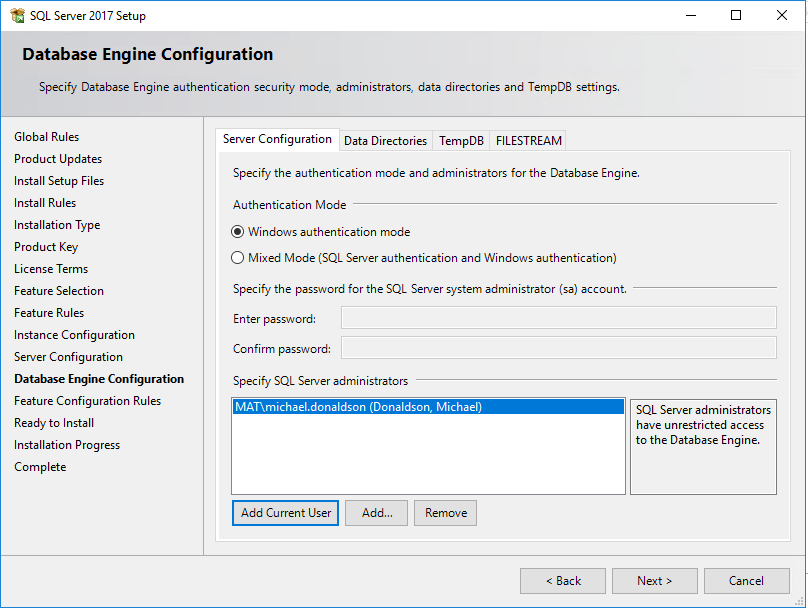Image resolution: width=808 pixels, height=608 pixels.
Task: Click the Enter password field
Action: [558, 318]
